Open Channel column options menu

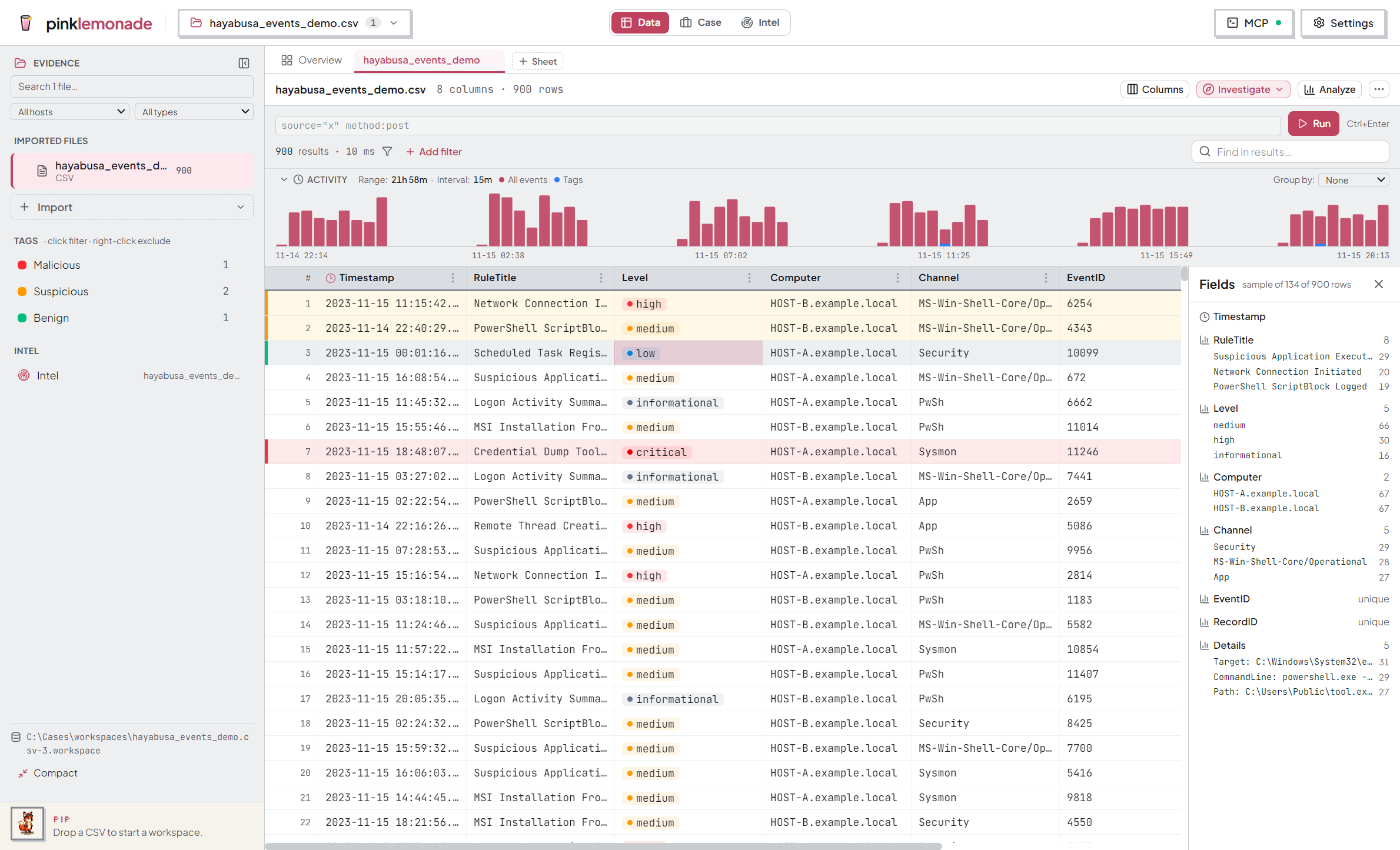(x=1046, y=278)
